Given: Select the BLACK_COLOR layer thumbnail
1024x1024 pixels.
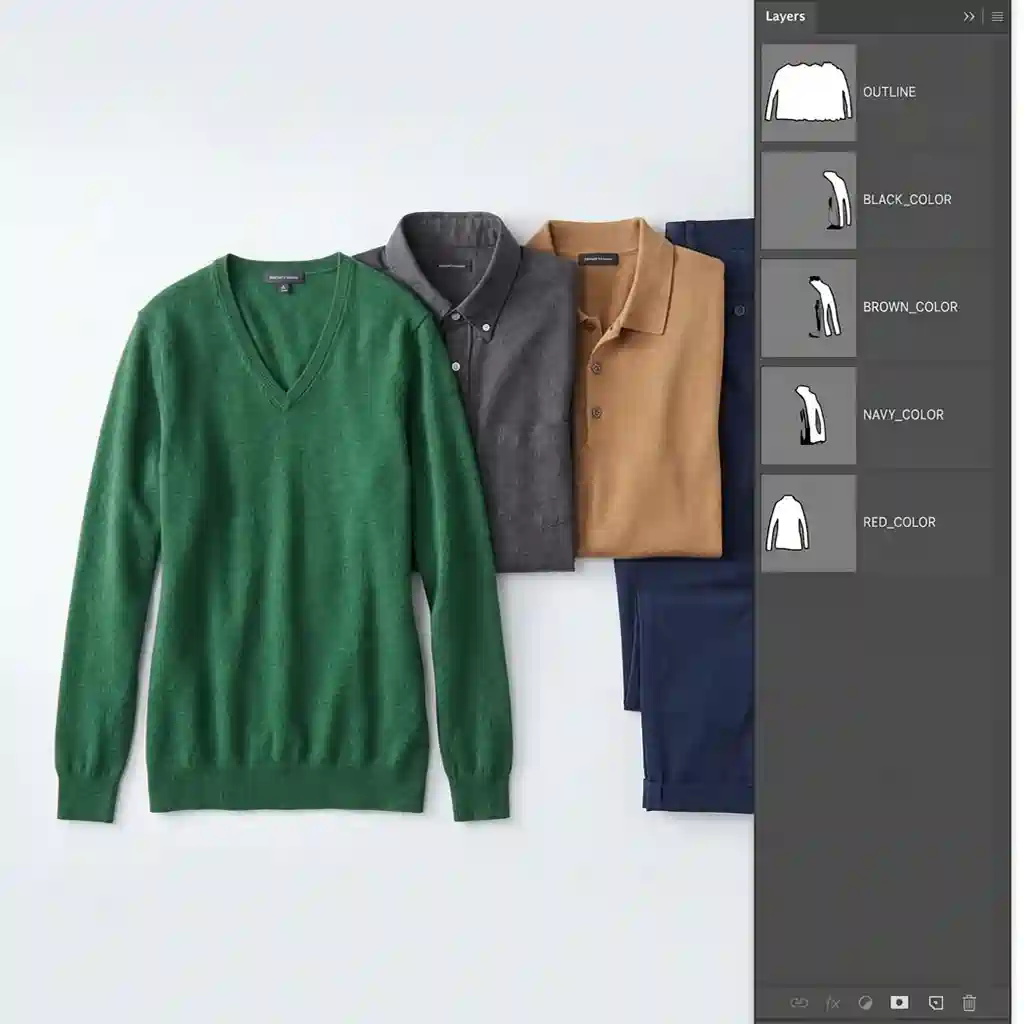Looking at the screenshot, I should pyautogui.click(x=808, y=200).
